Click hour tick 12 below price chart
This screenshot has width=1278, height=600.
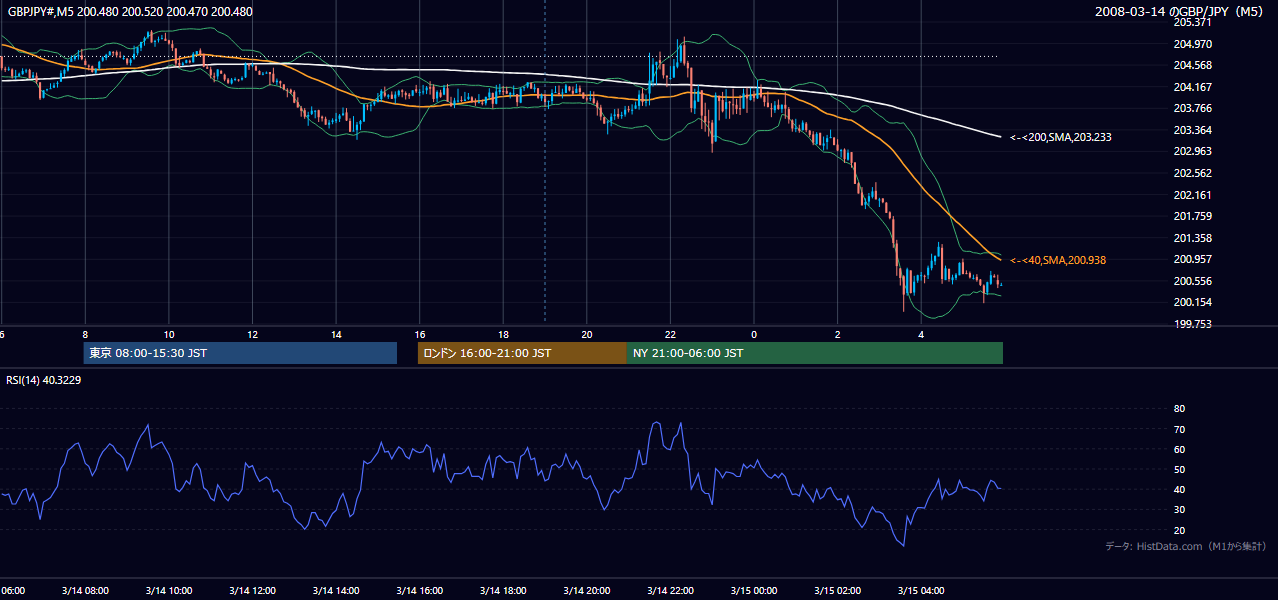point(253,335)
